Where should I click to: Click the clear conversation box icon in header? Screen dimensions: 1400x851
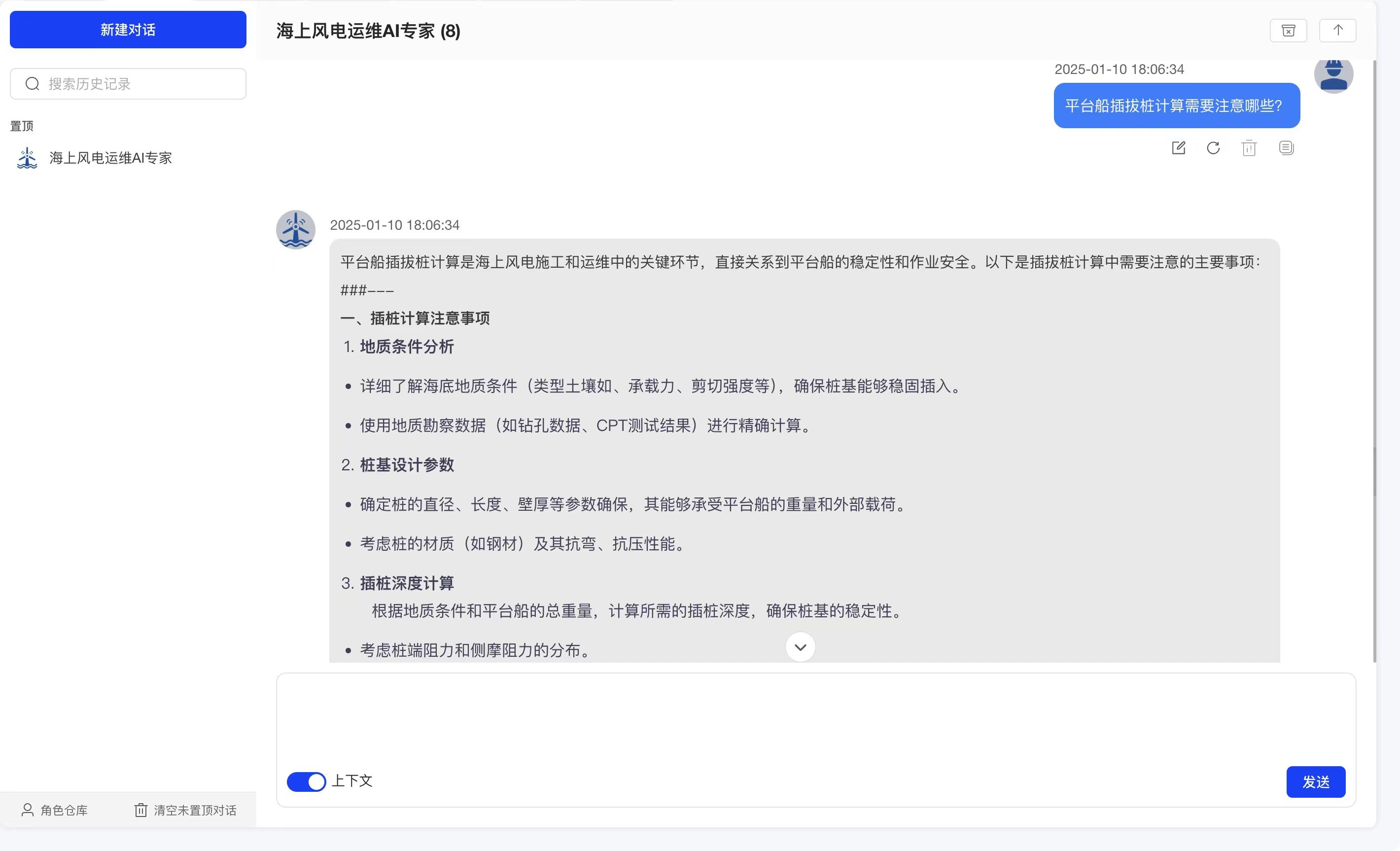click(1288, 31)
